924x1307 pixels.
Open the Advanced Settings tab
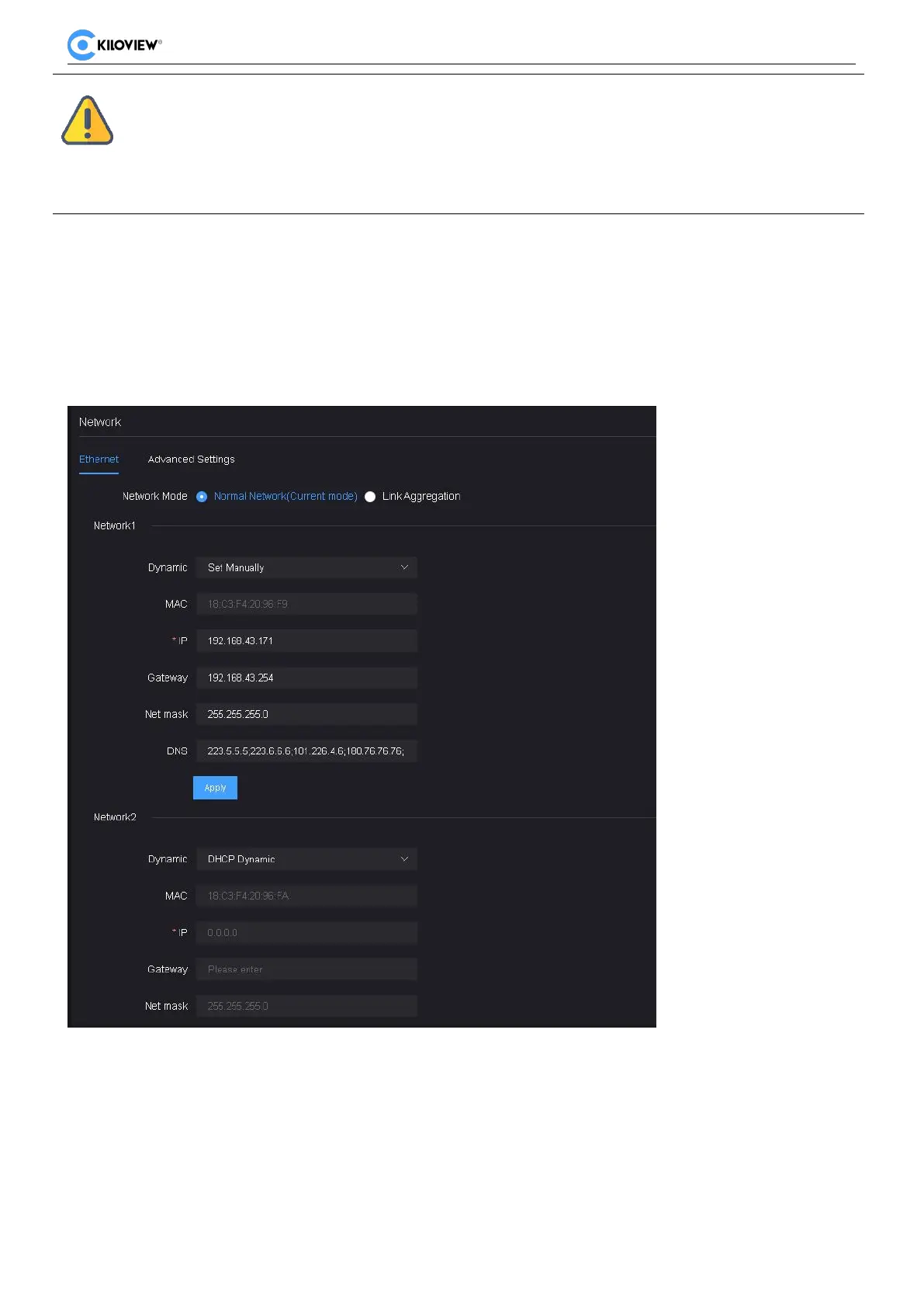(x=191, y=459)
